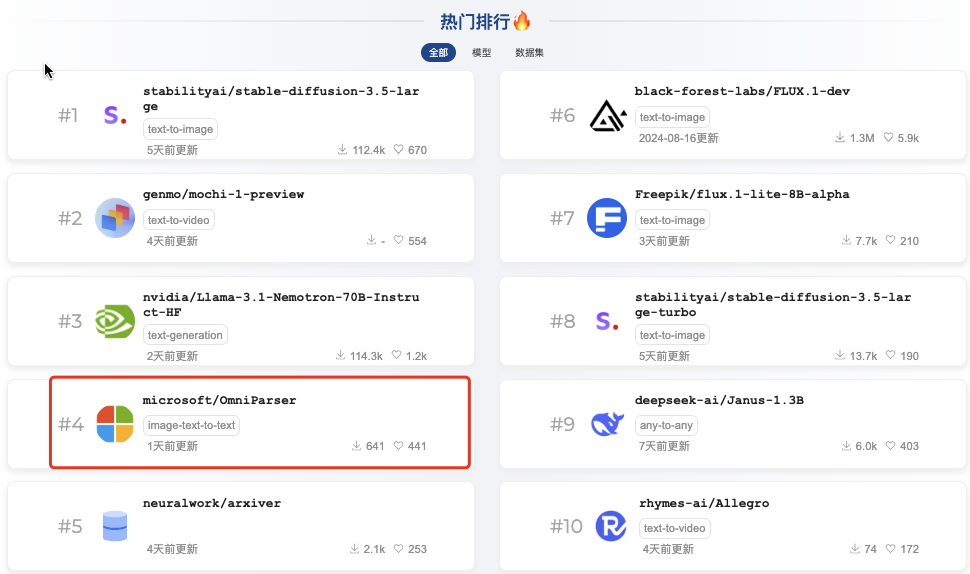Click the neuralwork dataset cylinder icon

coord(115,526)
